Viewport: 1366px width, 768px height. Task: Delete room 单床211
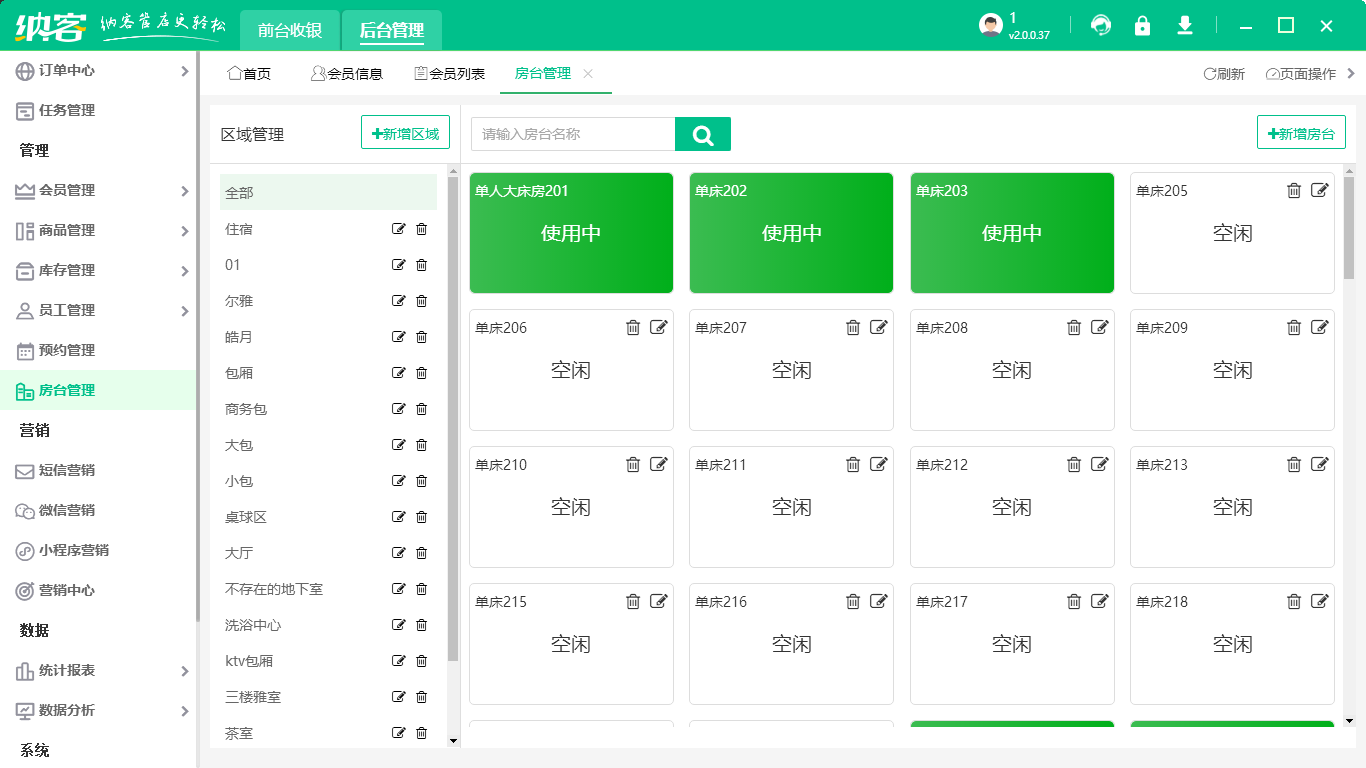point(853,464)
